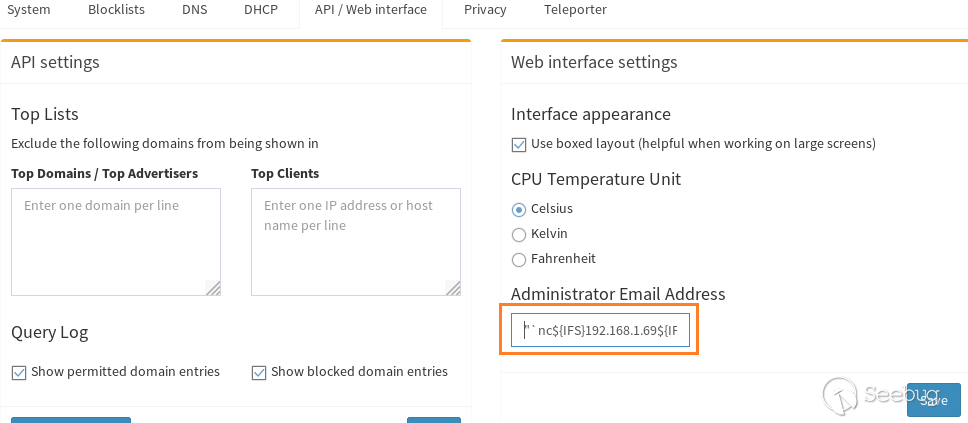The height and width of the screenshot is (423, 968).
Task: Click the Administrator Email Address label
Action: 618,294
